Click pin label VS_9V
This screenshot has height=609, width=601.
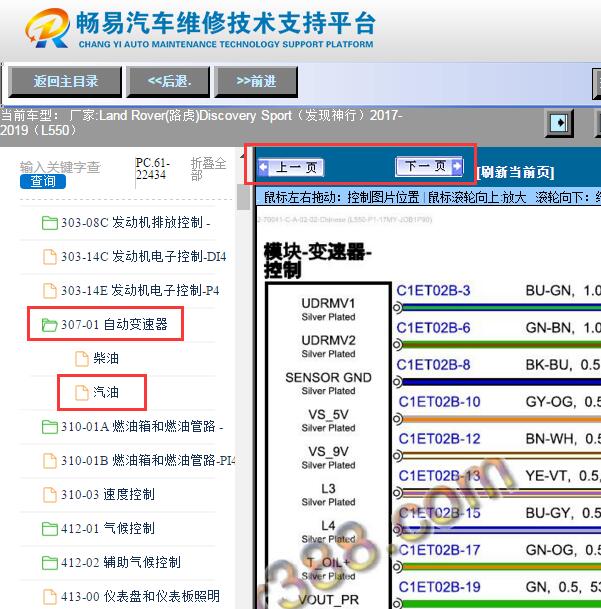328,451
